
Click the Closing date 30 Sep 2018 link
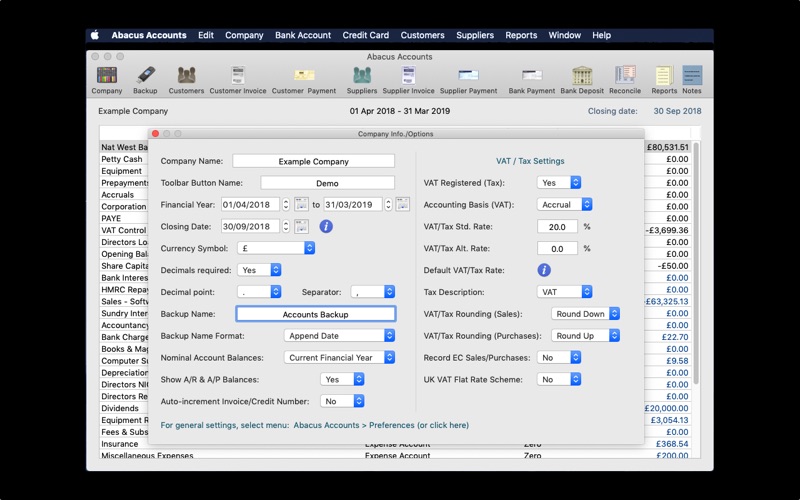677,111
